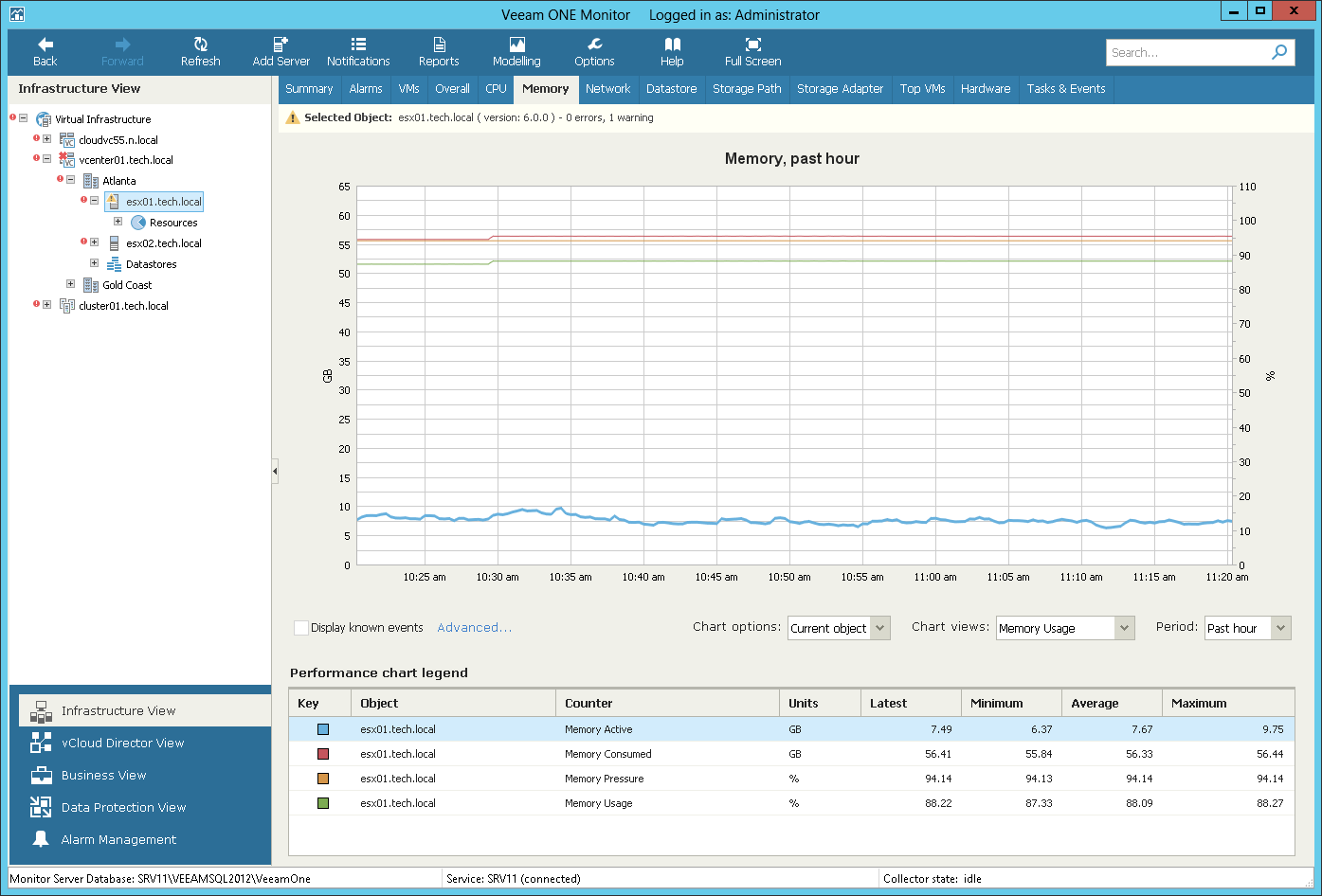
Task: Click the Datastores icon in tree
Action: click(114, 264)
